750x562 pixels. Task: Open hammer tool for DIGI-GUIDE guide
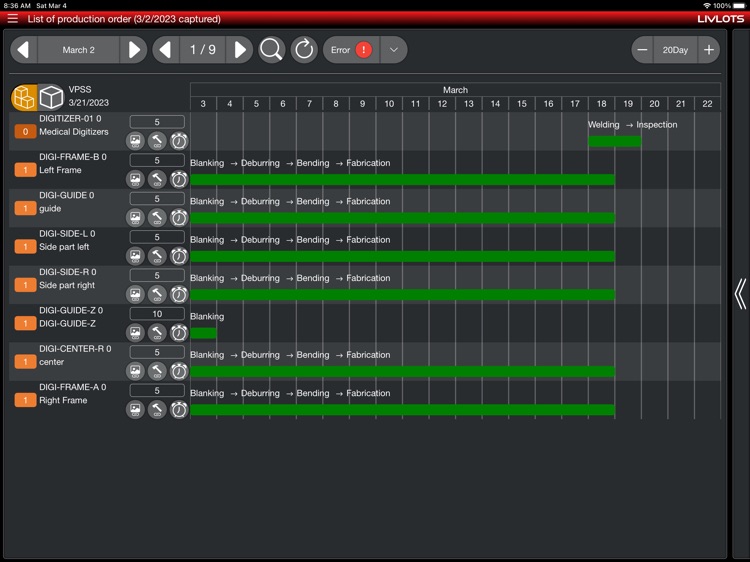pos(157,218)
